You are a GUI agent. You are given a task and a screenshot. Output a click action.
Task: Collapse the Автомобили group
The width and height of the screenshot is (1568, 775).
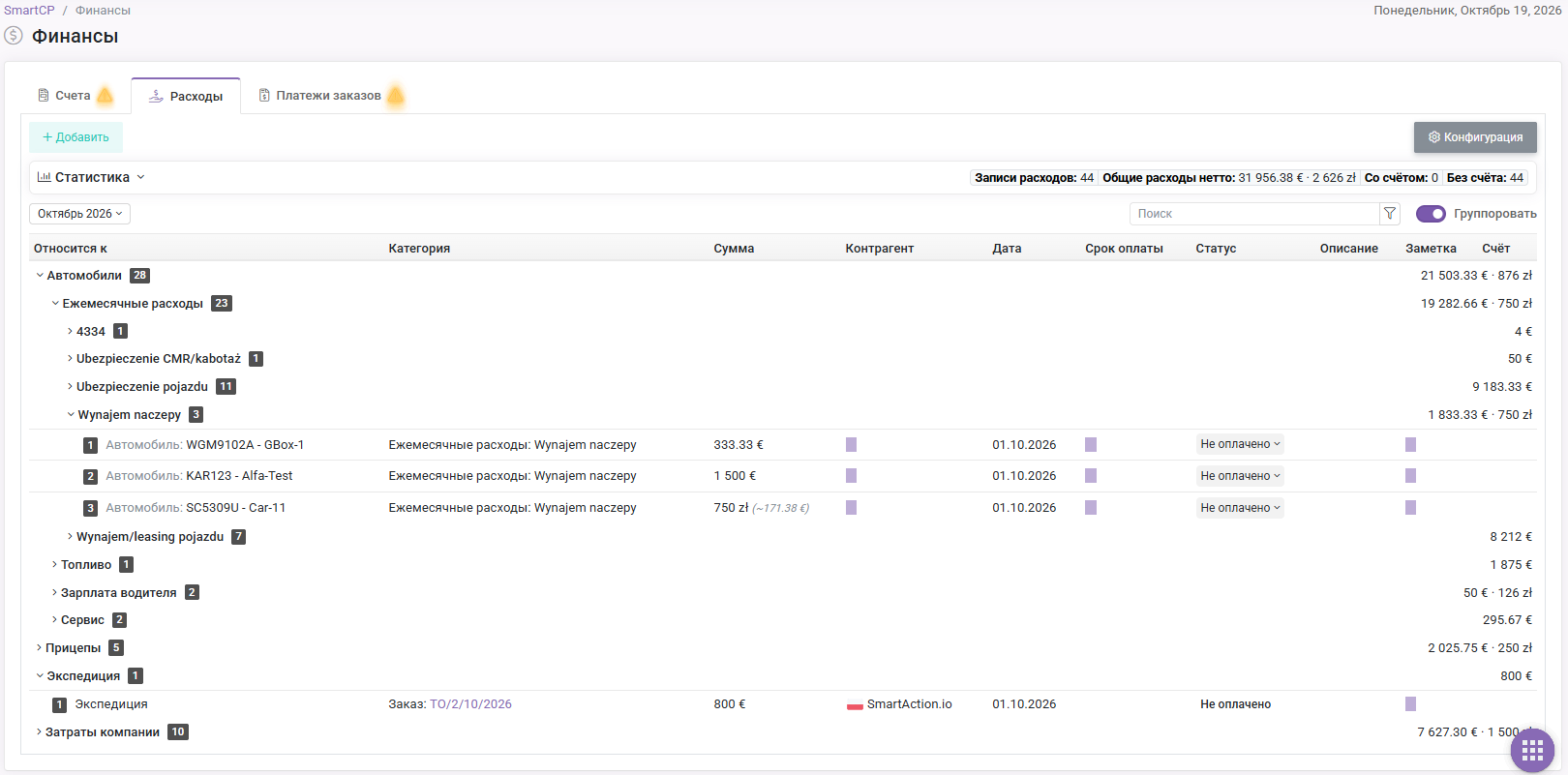tap(40, 276)
